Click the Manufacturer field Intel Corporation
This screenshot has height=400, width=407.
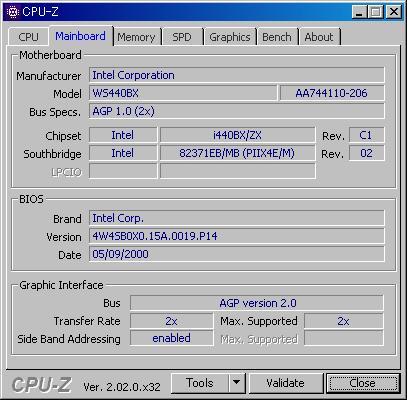pyautogui.click(x=237, y=75)
